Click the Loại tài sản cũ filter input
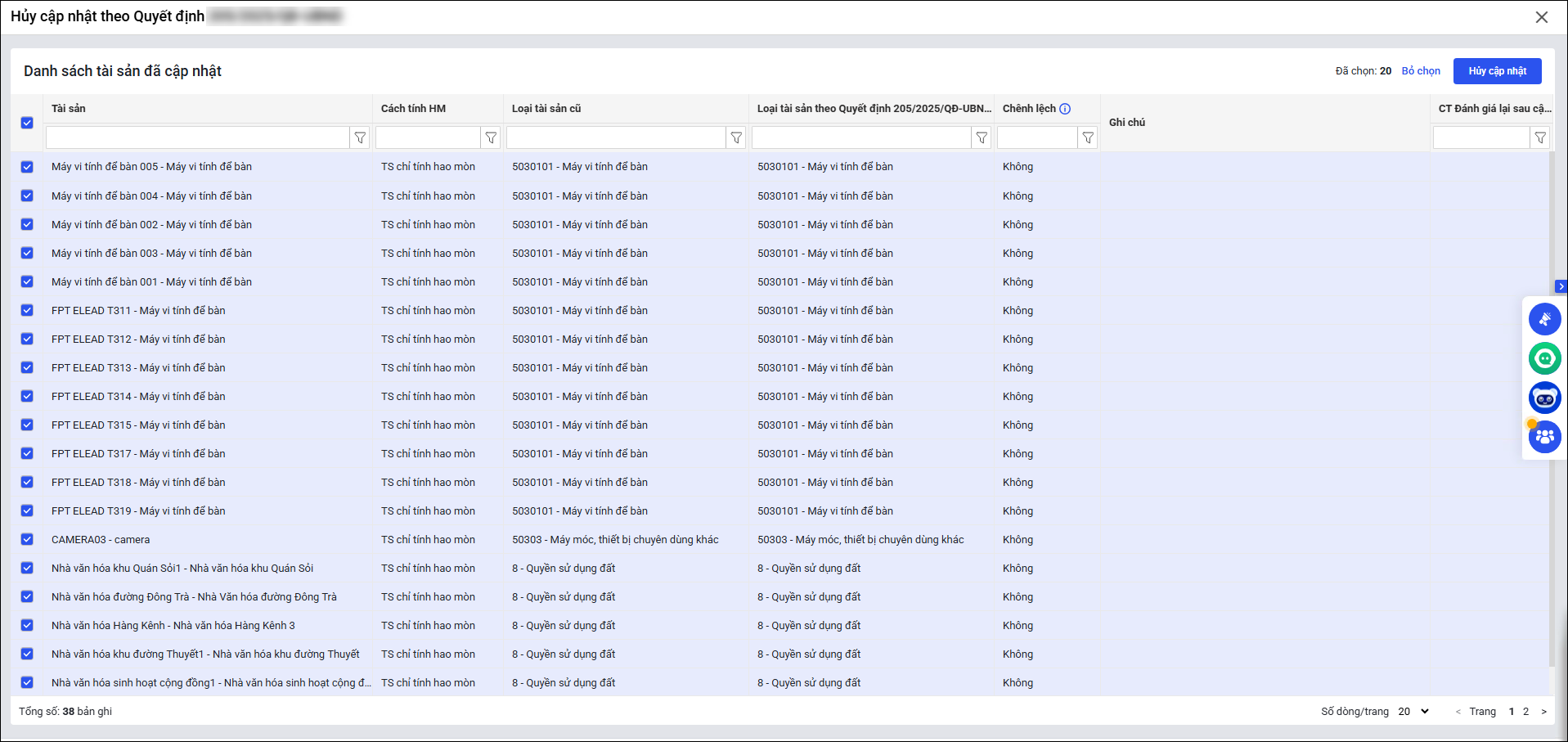The height and width of the screenshot is (742, 1568). click(x=616, y=138)
